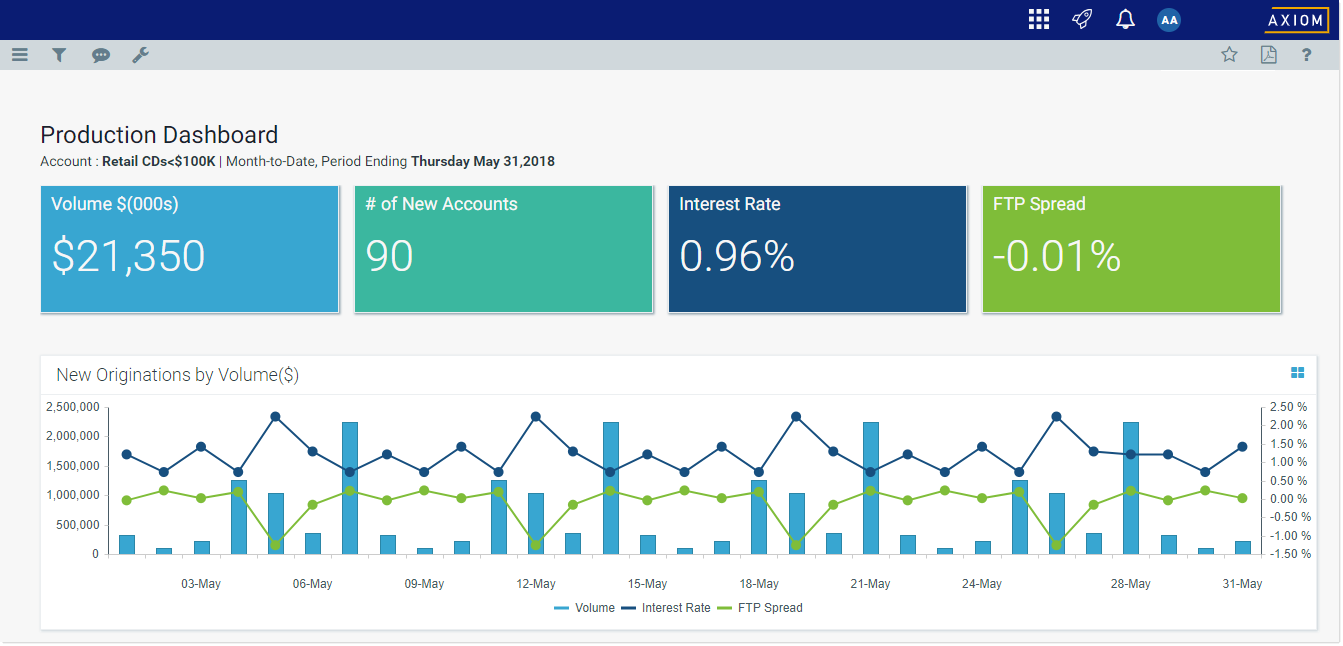Switch chart view using grid icon

[x=1297, y=373]
